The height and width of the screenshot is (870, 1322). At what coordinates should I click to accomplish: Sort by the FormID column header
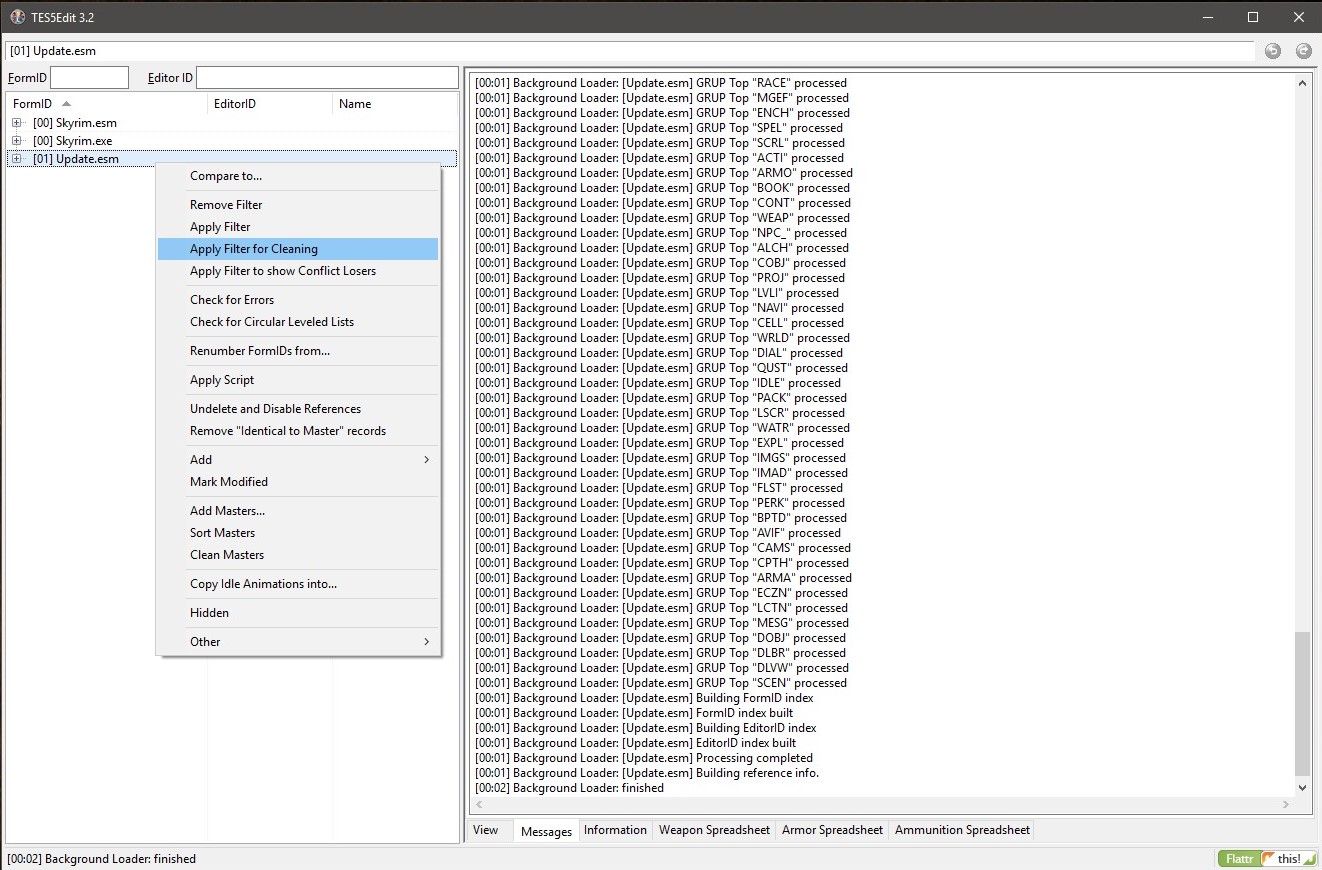[107, 104]
